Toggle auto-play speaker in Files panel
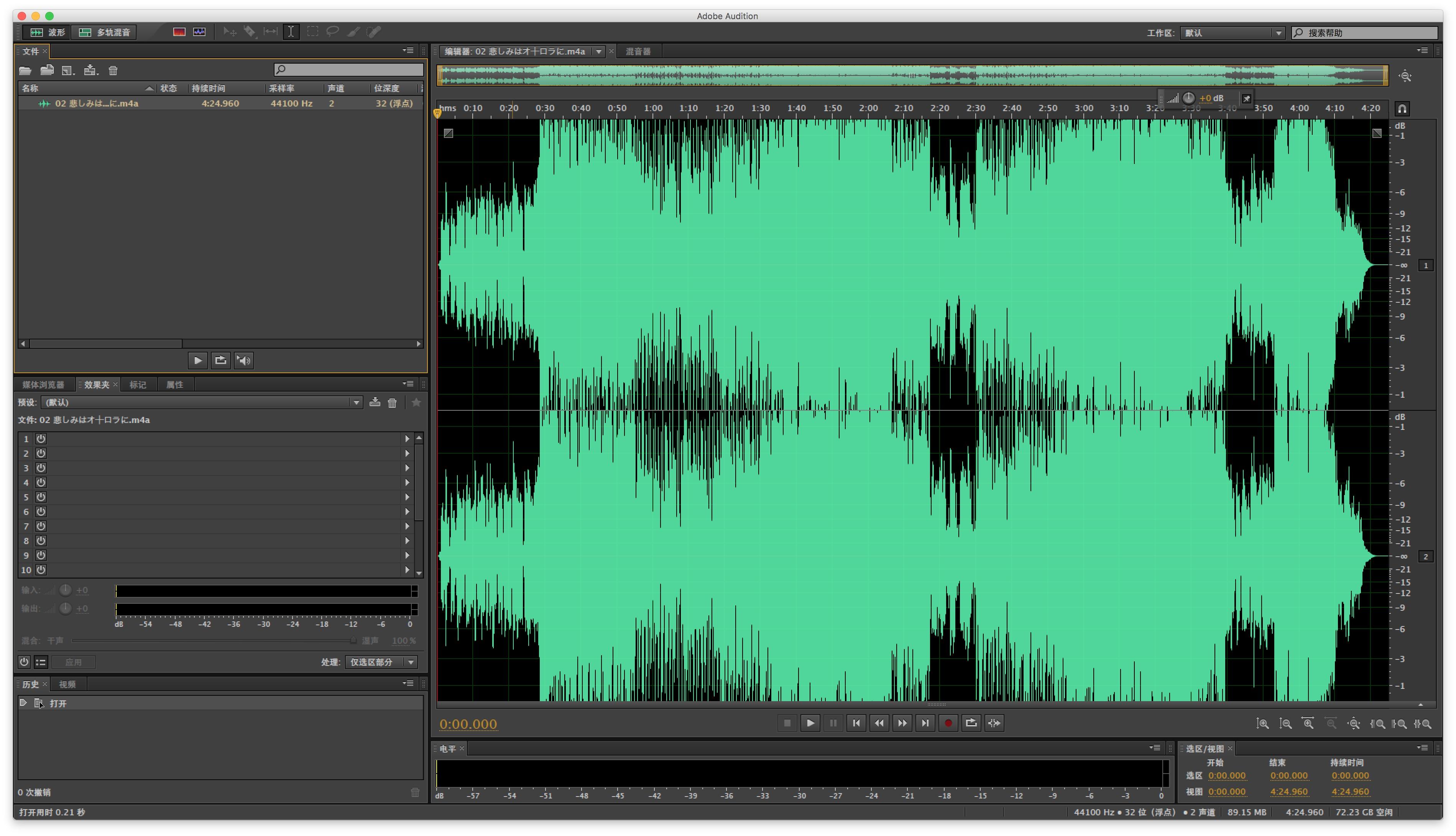The height and width of the screenshot is (836, 1456). (243, 361)
